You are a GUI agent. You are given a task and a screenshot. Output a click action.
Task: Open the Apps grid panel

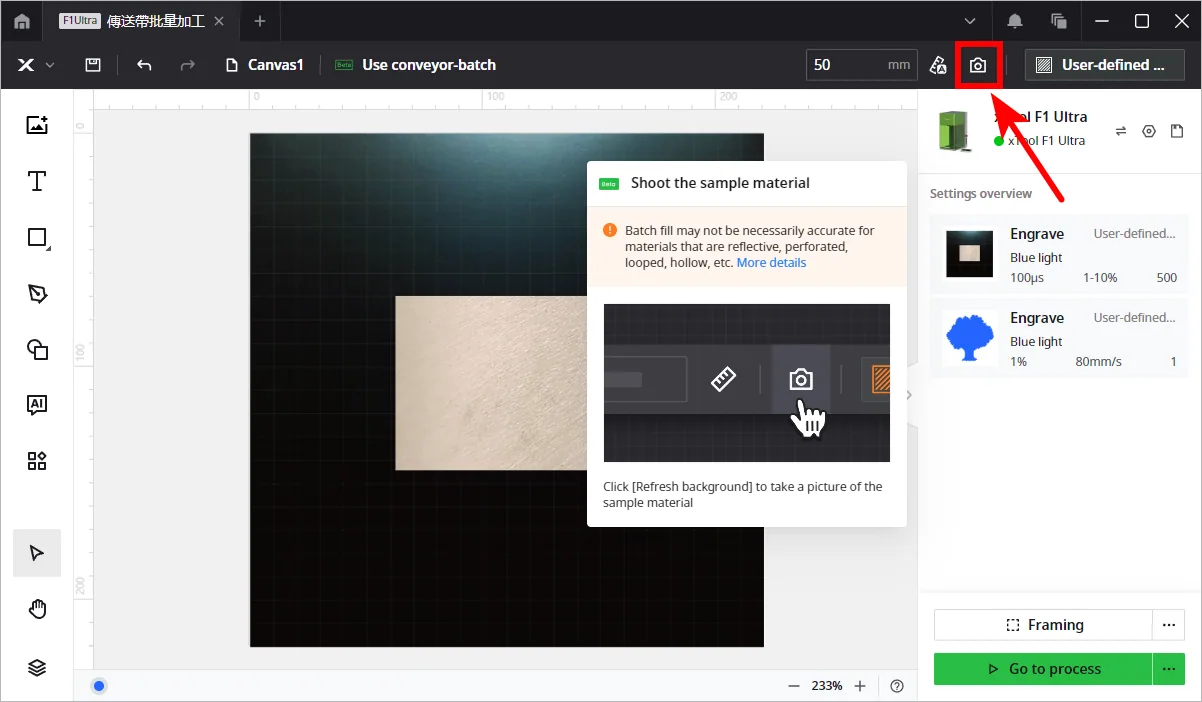coord(37,461)
